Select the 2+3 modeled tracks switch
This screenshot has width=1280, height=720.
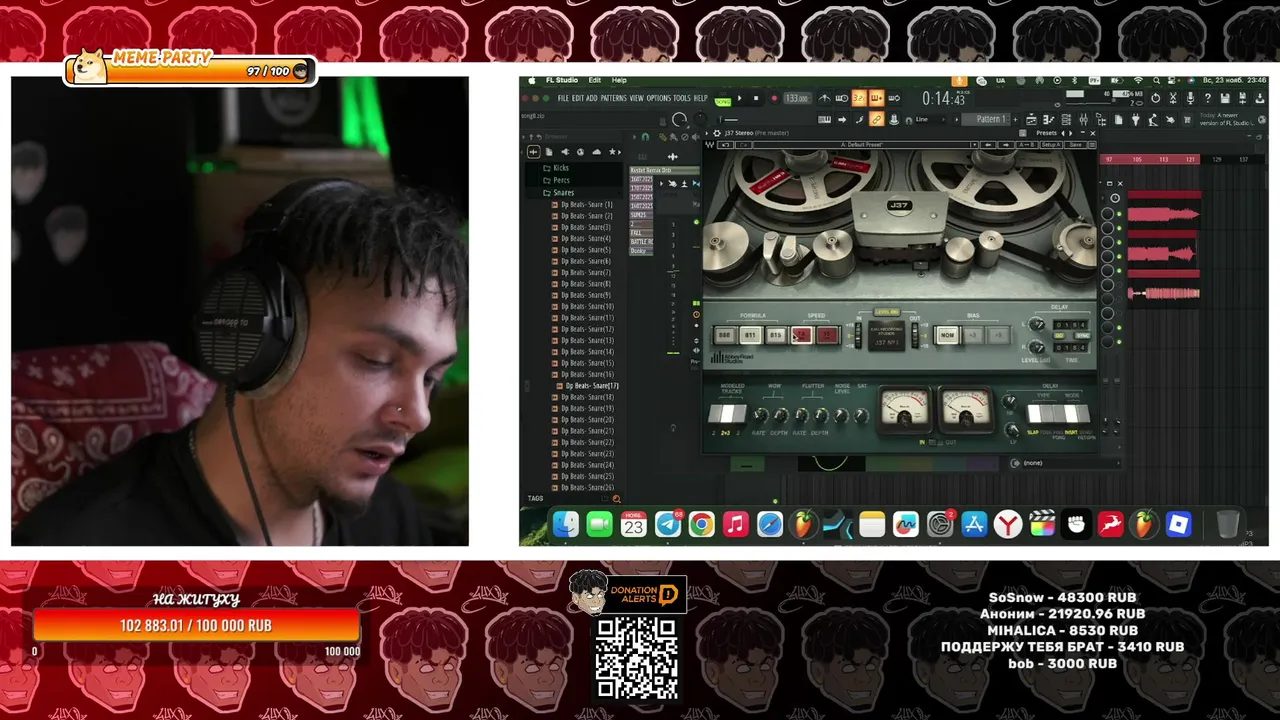coord(727,414)
